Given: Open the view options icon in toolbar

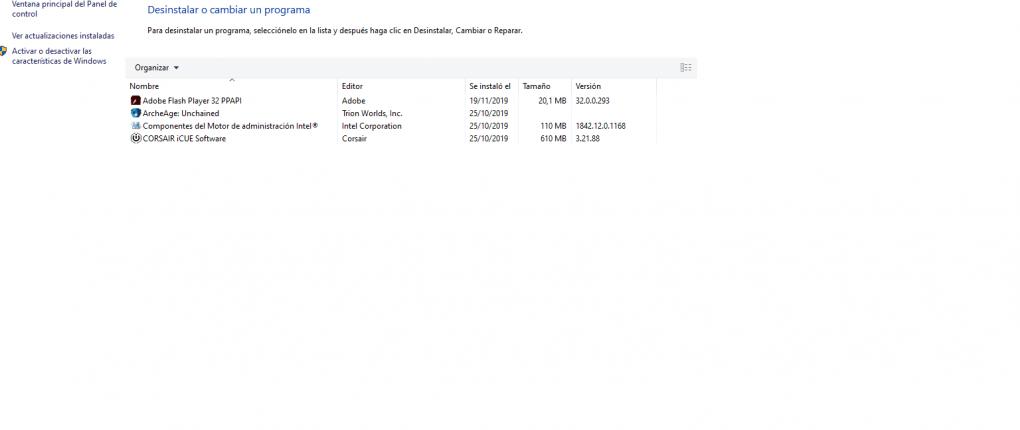Looking at the screenshot, I should click(685, 68).
